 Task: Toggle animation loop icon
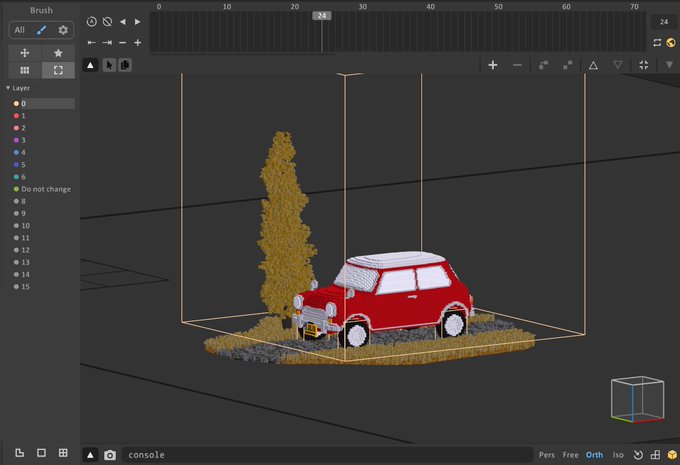coord(657,43)
